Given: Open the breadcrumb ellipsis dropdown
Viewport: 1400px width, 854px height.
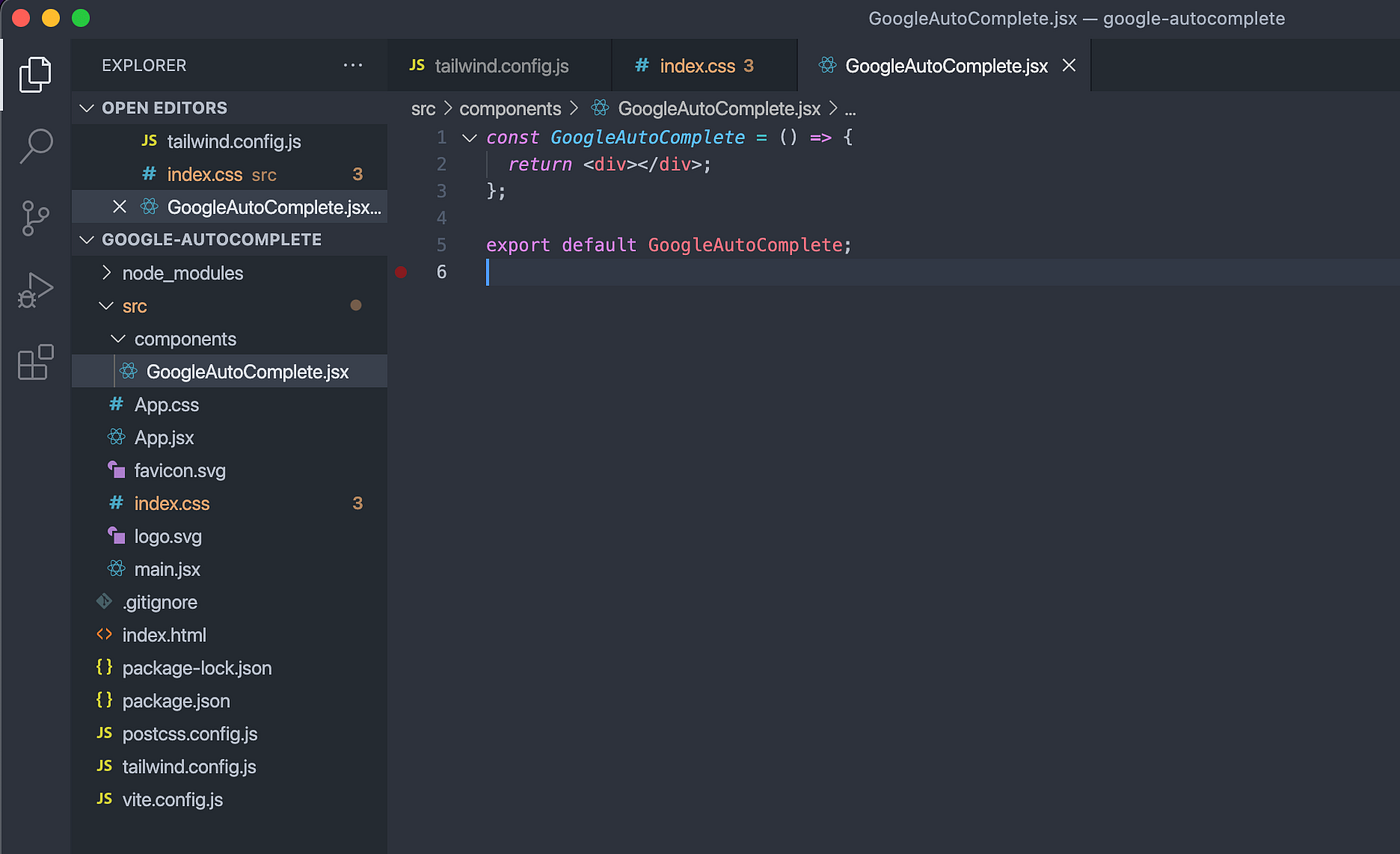Looking at the screenshot, I should [x=850, y=108].
